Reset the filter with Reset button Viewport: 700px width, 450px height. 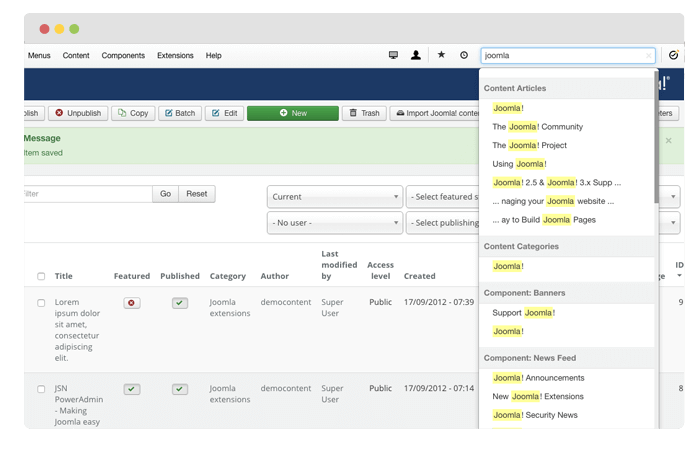(x=197, y=194)
